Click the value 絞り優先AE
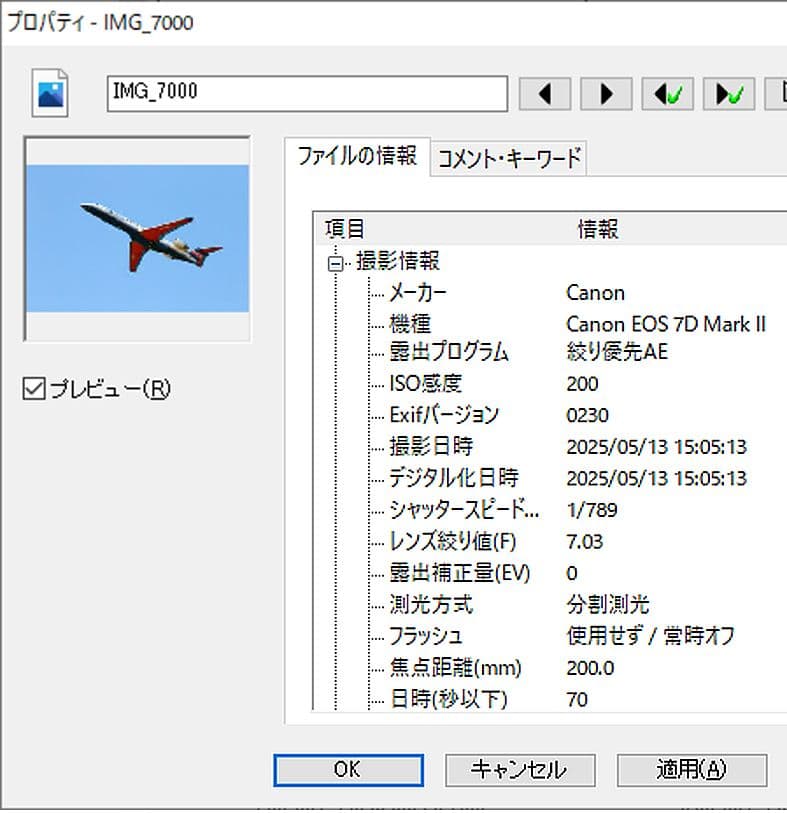This screenshot has width=787, height=813. point(617,352)
